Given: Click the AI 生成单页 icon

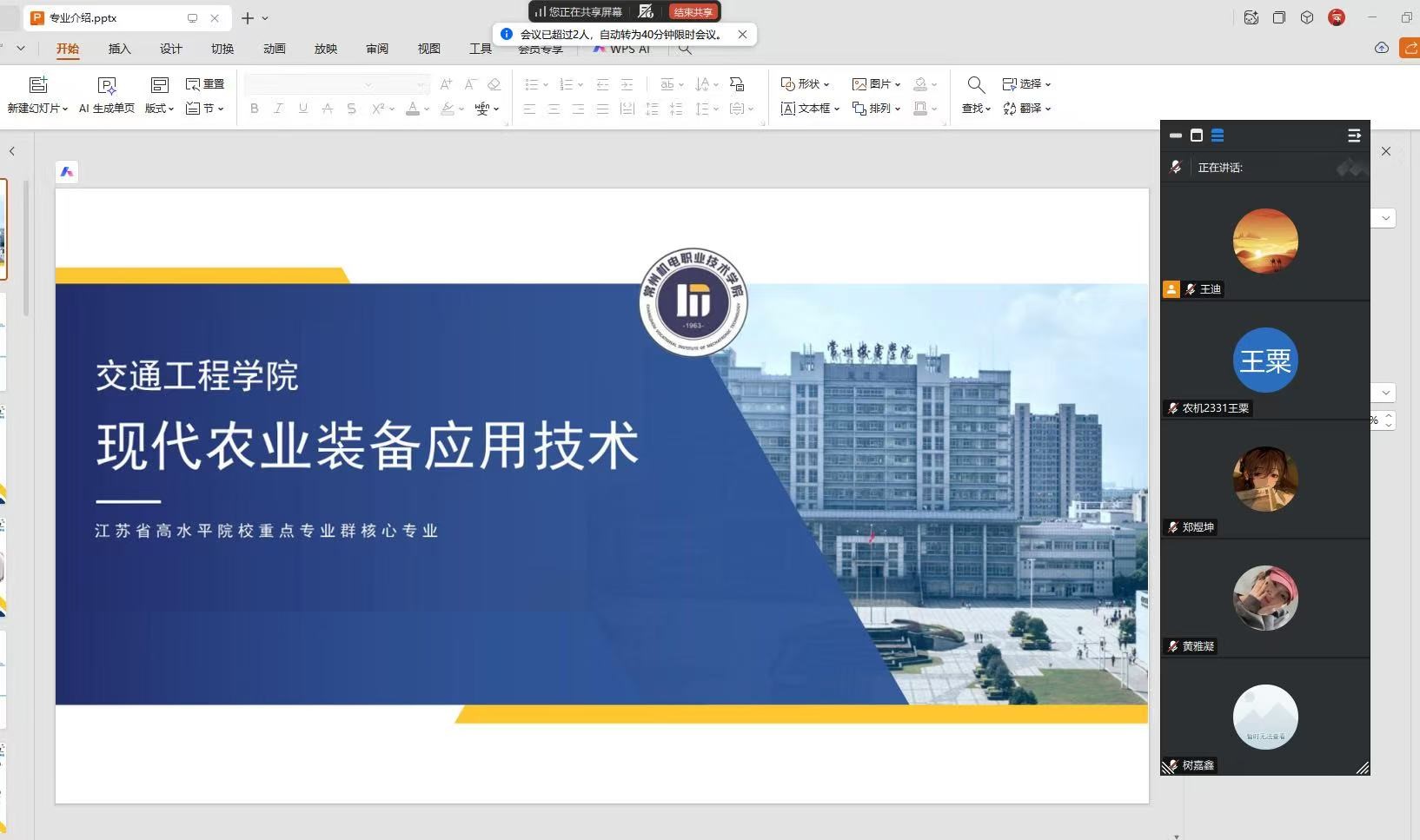Looking at the screenshot, I should pos(107,85).
